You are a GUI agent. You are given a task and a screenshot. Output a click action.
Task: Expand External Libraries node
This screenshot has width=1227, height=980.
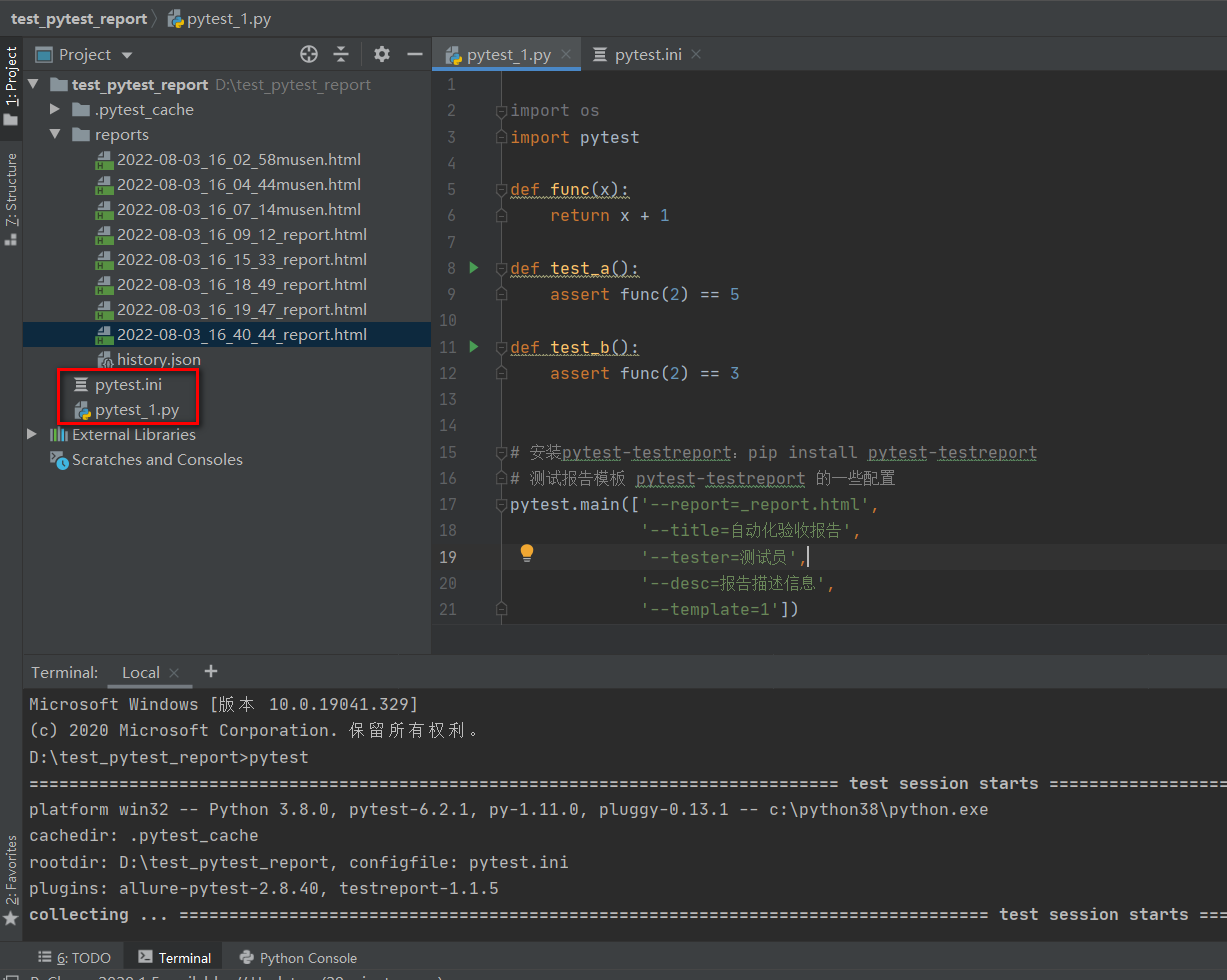click(x=33, y=435)
